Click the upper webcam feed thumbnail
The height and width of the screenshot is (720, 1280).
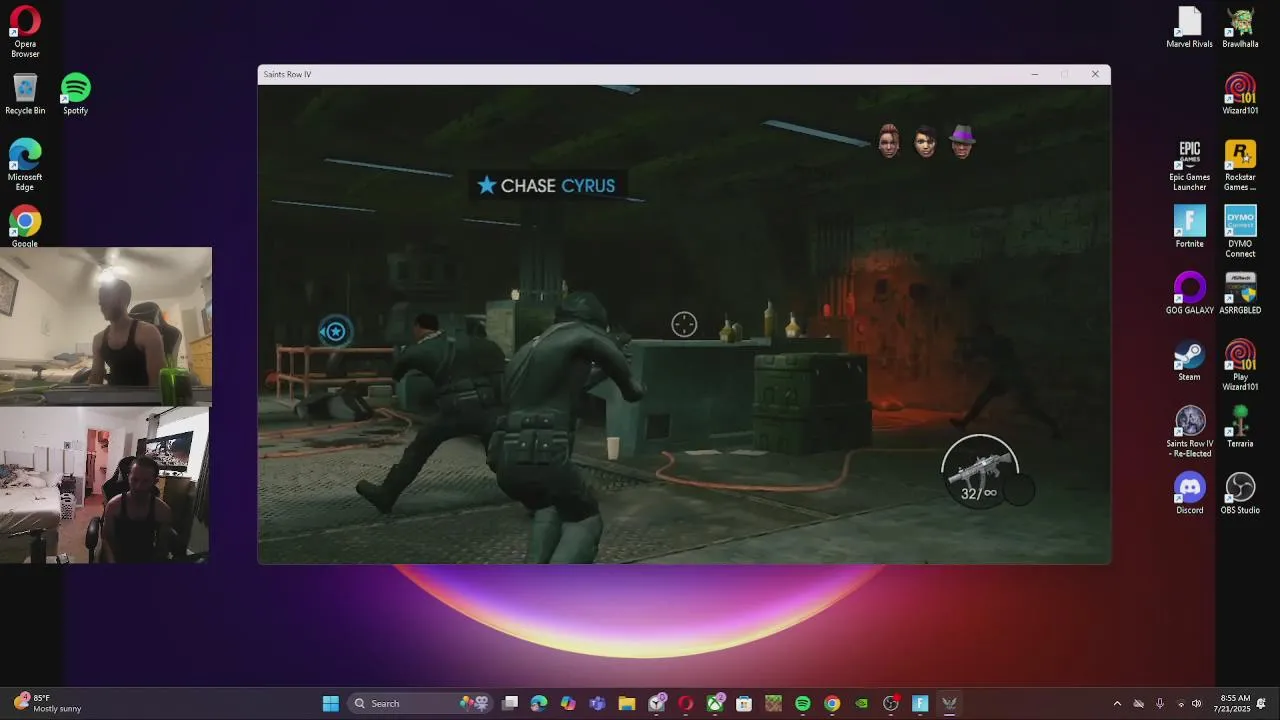(x=106, y=325)
